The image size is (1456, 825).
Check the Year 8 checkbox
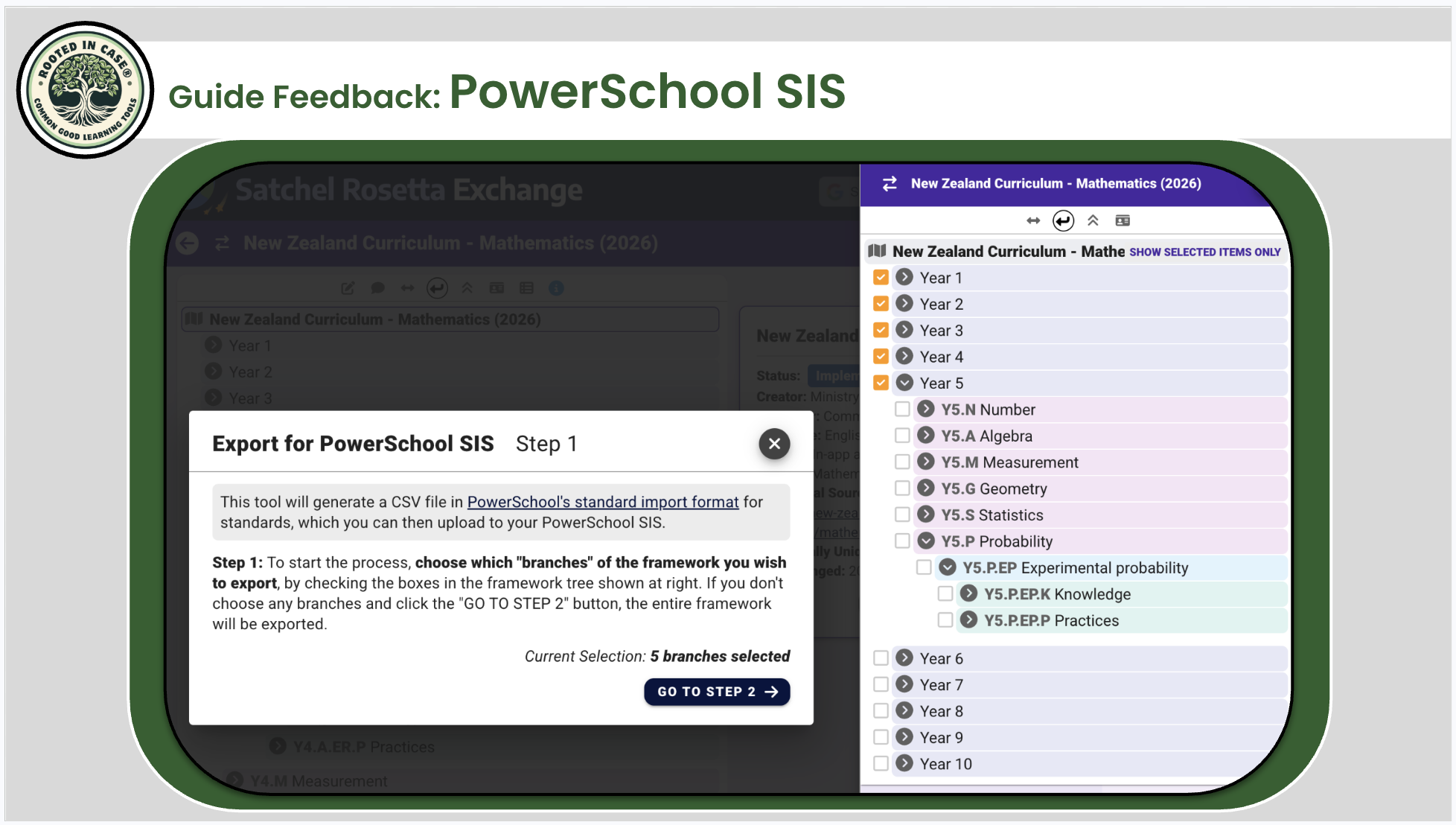tap(881, 711)
